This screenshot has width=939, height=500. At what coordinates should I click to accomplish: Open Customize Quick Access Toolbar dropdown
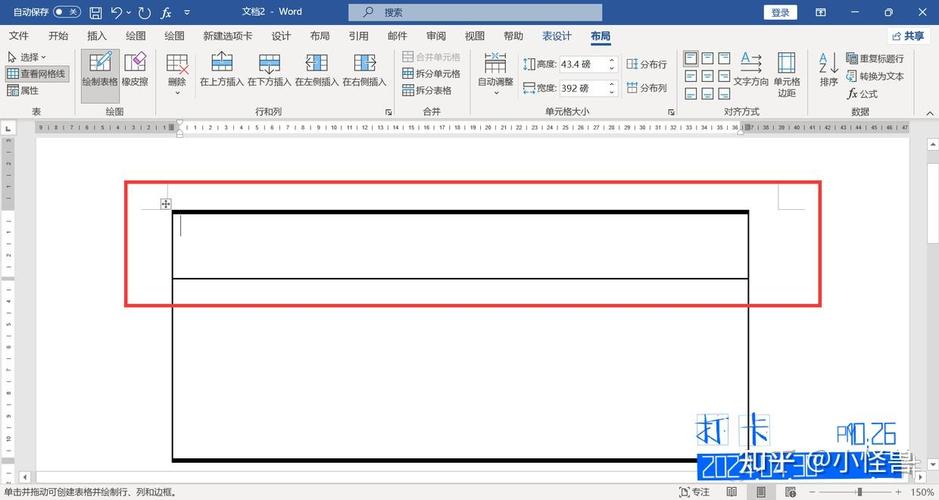[187, 12]
